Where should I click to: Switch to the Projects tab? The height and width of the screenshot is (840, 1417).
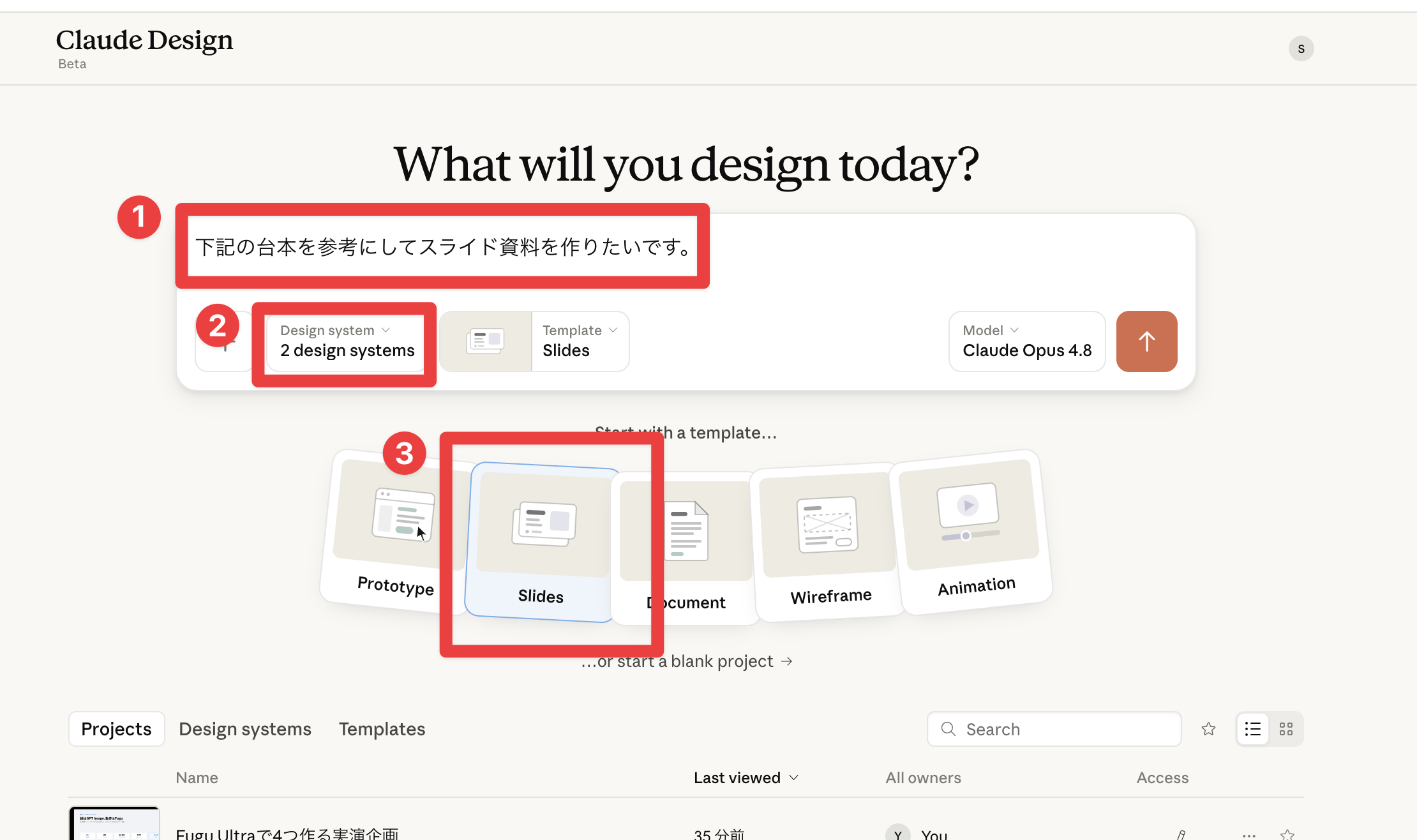[x=116, y=729]
